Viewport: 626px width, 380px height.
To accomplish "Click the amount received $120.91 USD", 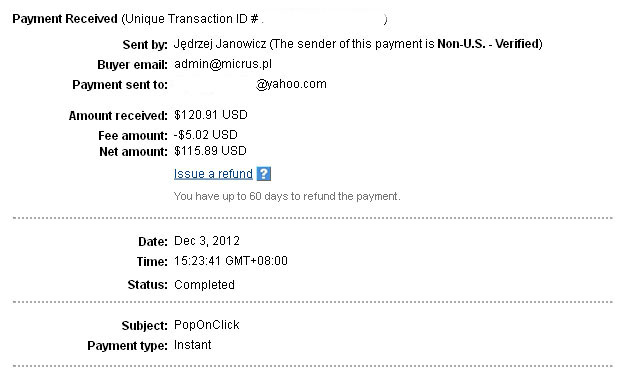I will pos(211,115).
